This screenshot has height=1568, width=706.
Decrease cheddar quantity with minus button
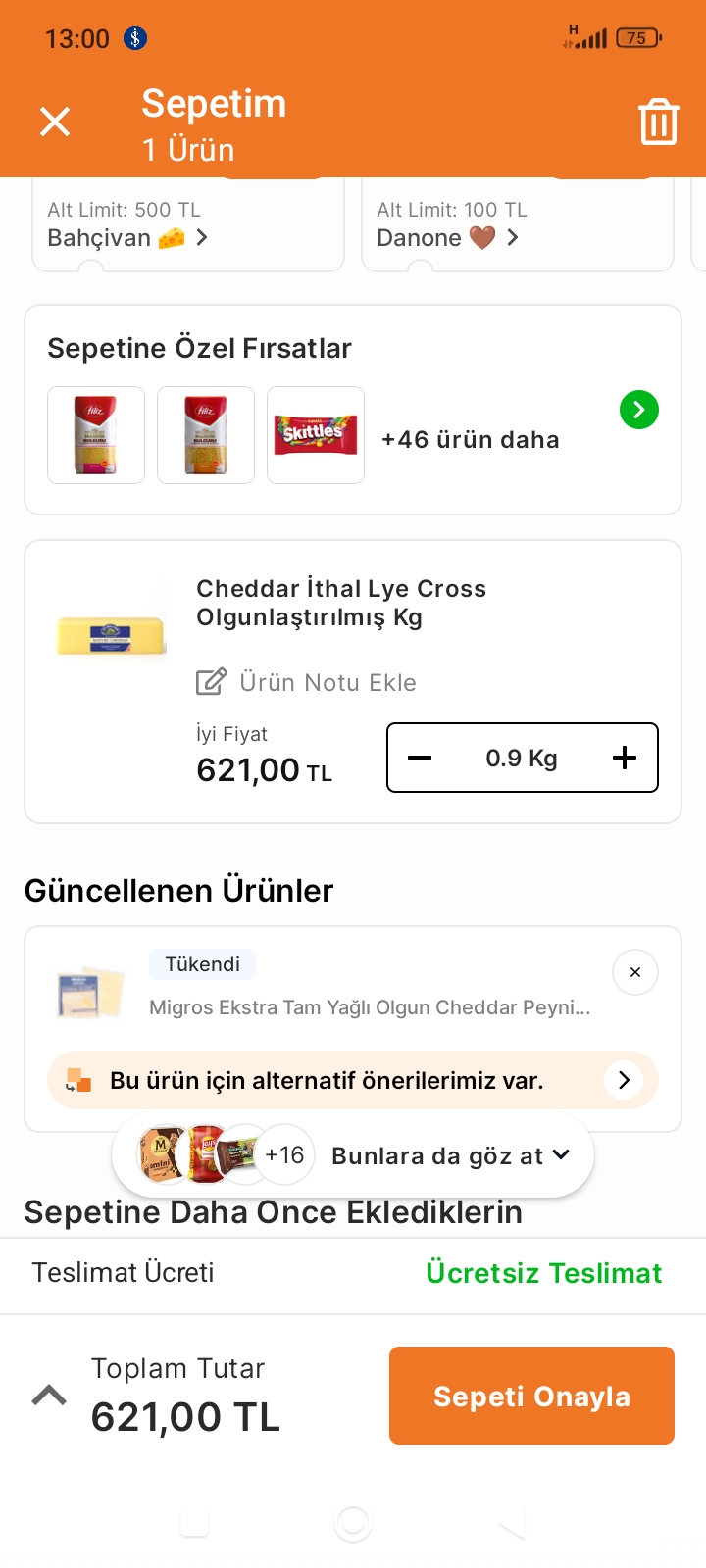coord(420,758)
